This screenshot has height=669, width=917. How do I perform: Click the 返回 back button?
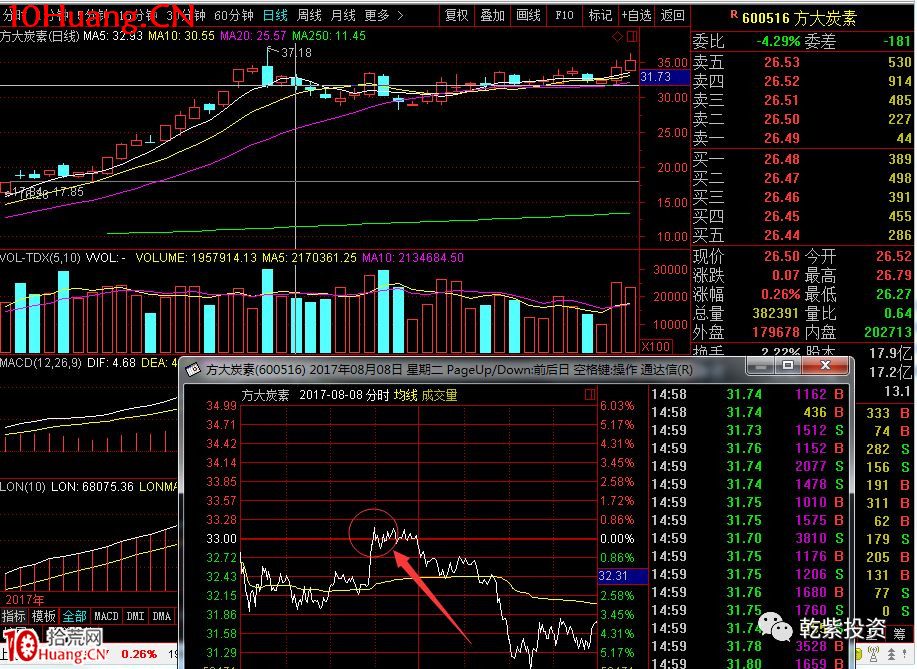[x=672, y=16]
